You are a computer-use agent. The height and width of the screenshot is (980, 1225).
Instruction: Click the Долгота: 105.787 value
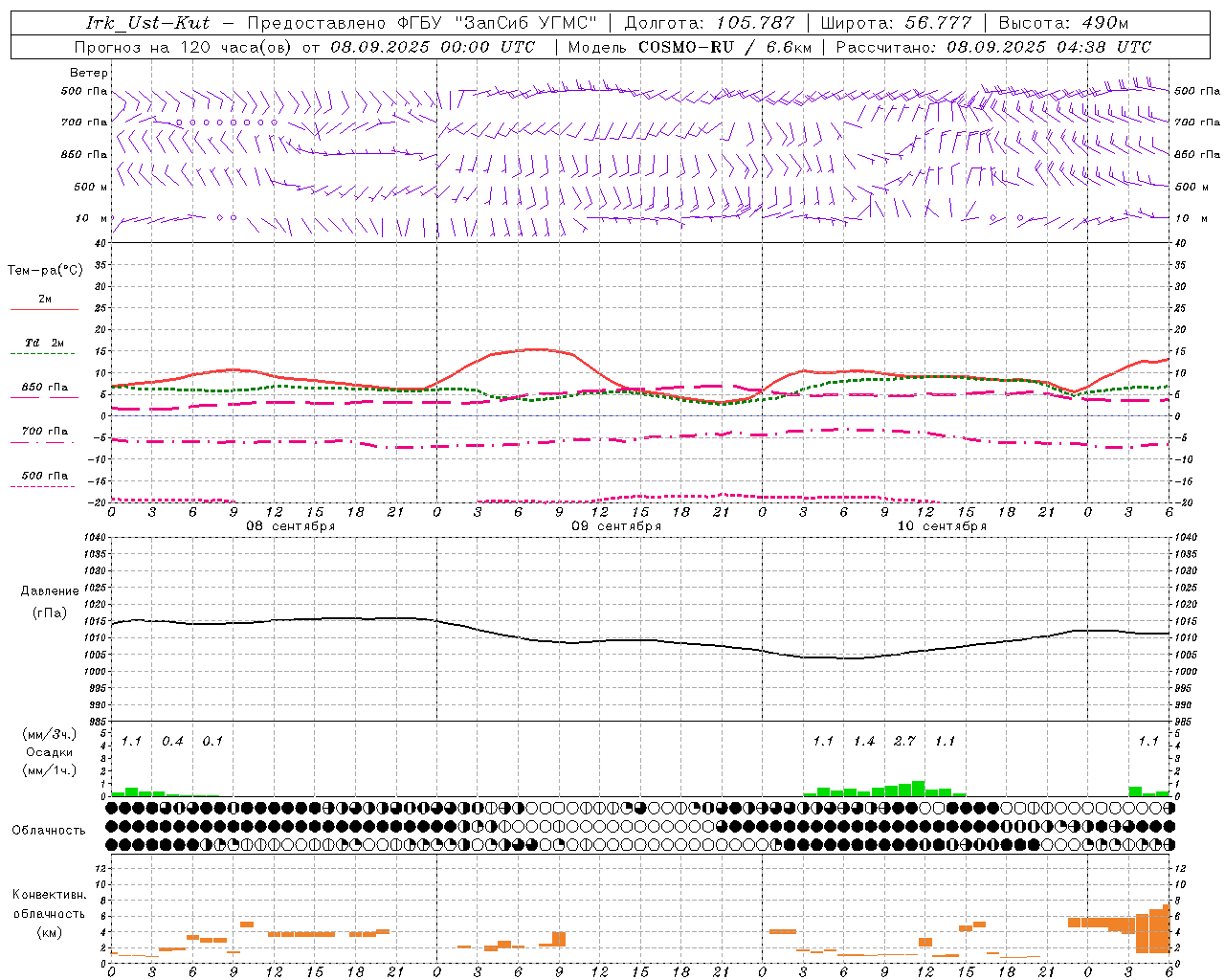(709, 23)
